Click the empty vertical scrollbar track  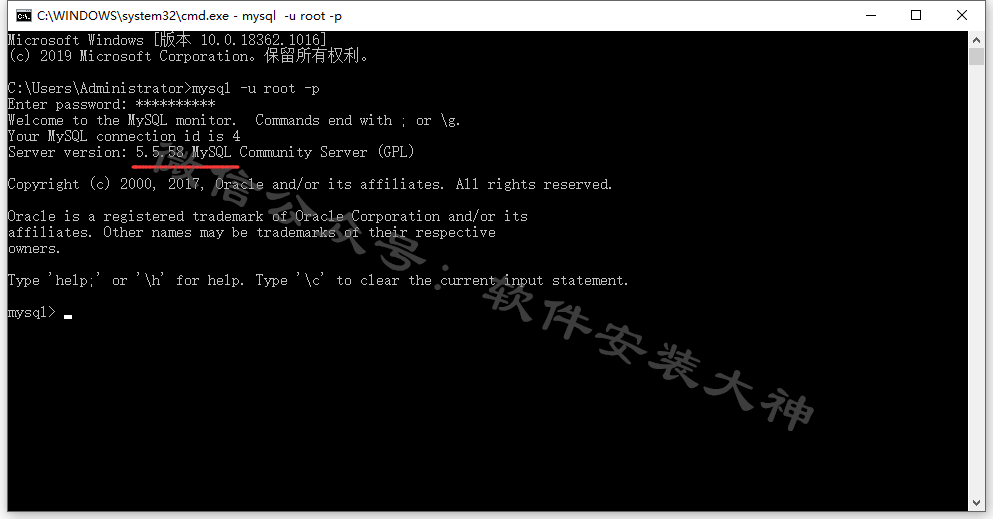[976, 278]
